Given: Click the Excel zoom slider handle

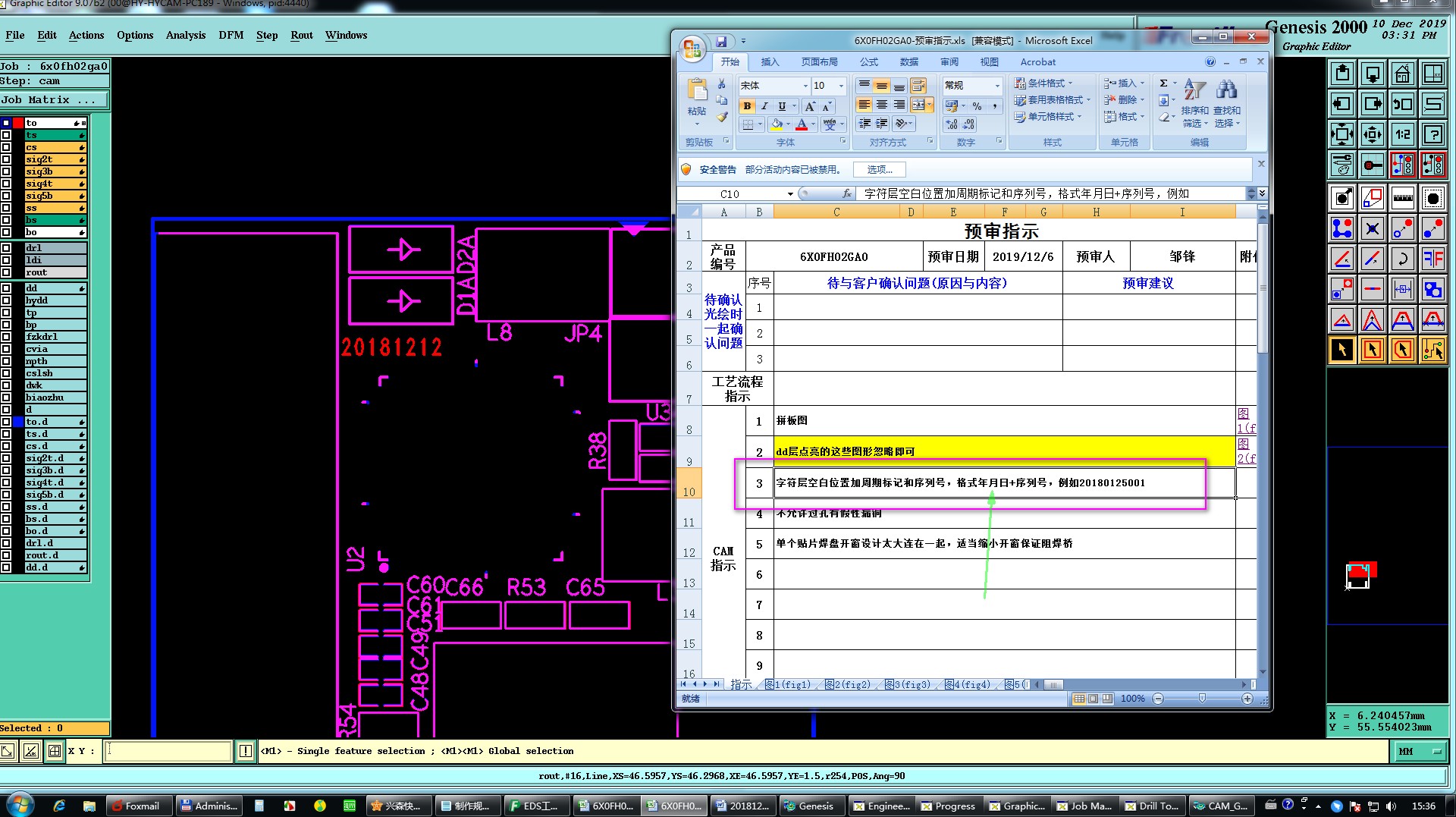Looking at the screenshot, I should [x=1202, y=699].
